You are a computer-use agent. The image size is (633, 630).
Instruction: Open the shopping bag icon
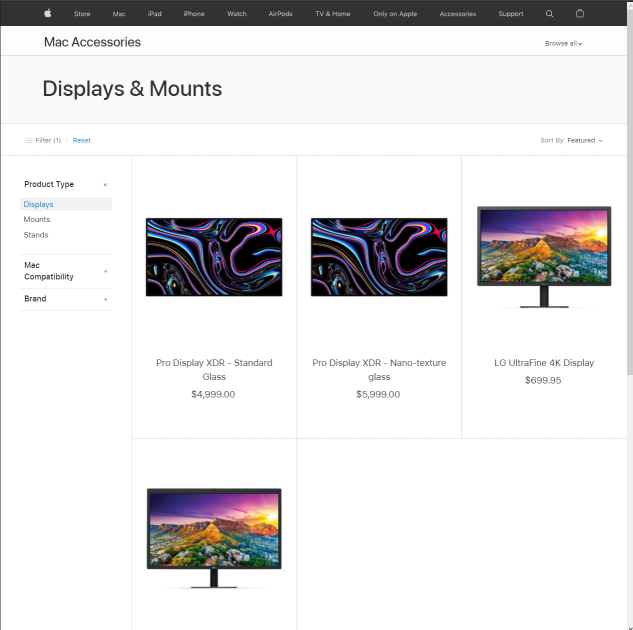[x=580, y=14]
